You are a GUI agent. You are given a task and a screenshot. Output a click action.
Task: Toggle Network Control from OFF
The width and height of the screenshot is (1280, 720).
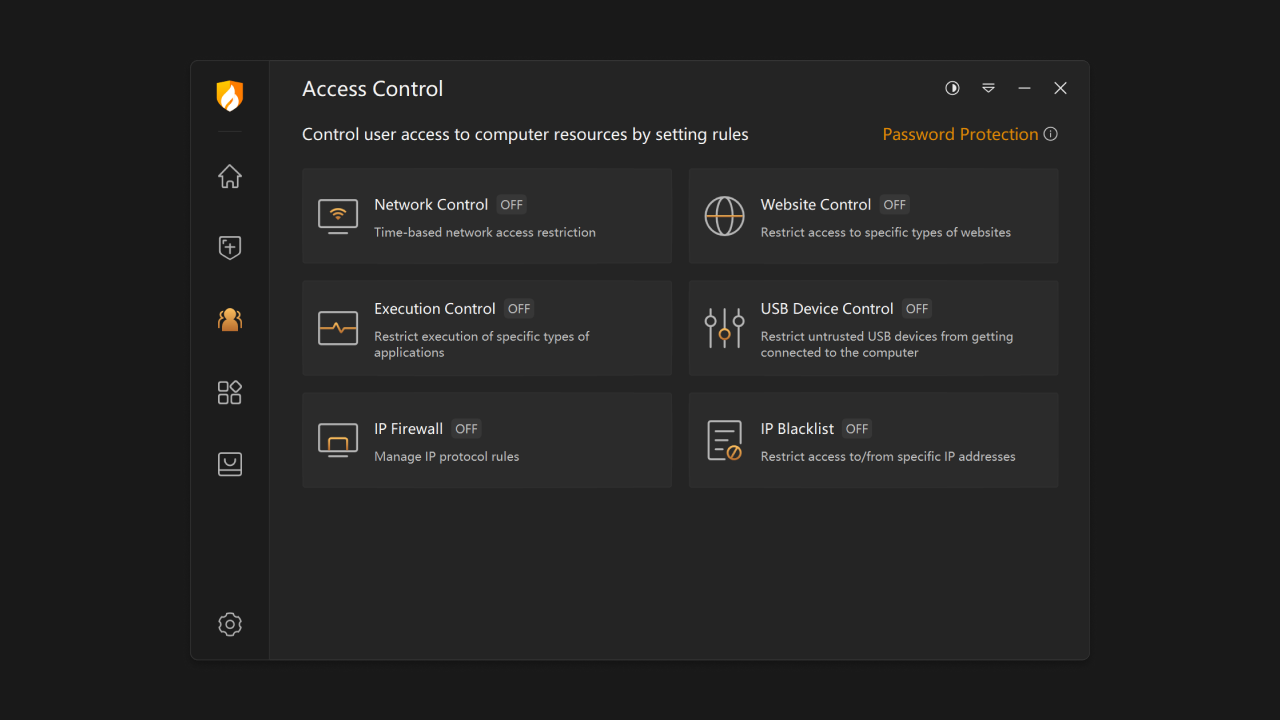[511, 204]
